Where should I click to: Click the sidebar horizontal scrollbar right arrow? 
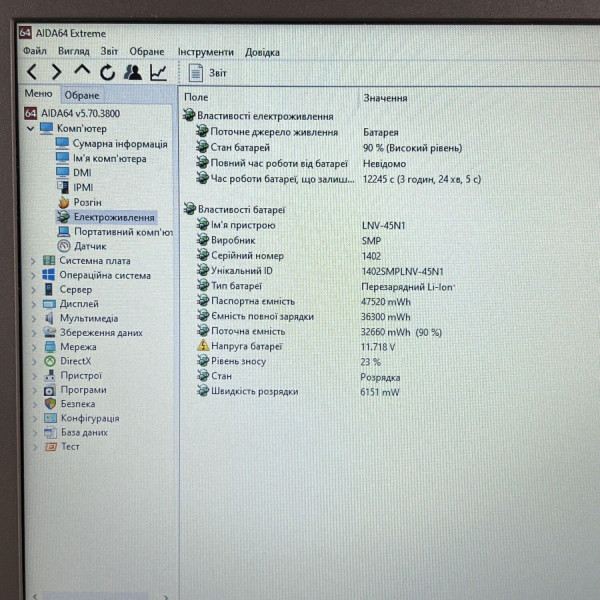tap(166, 596)
